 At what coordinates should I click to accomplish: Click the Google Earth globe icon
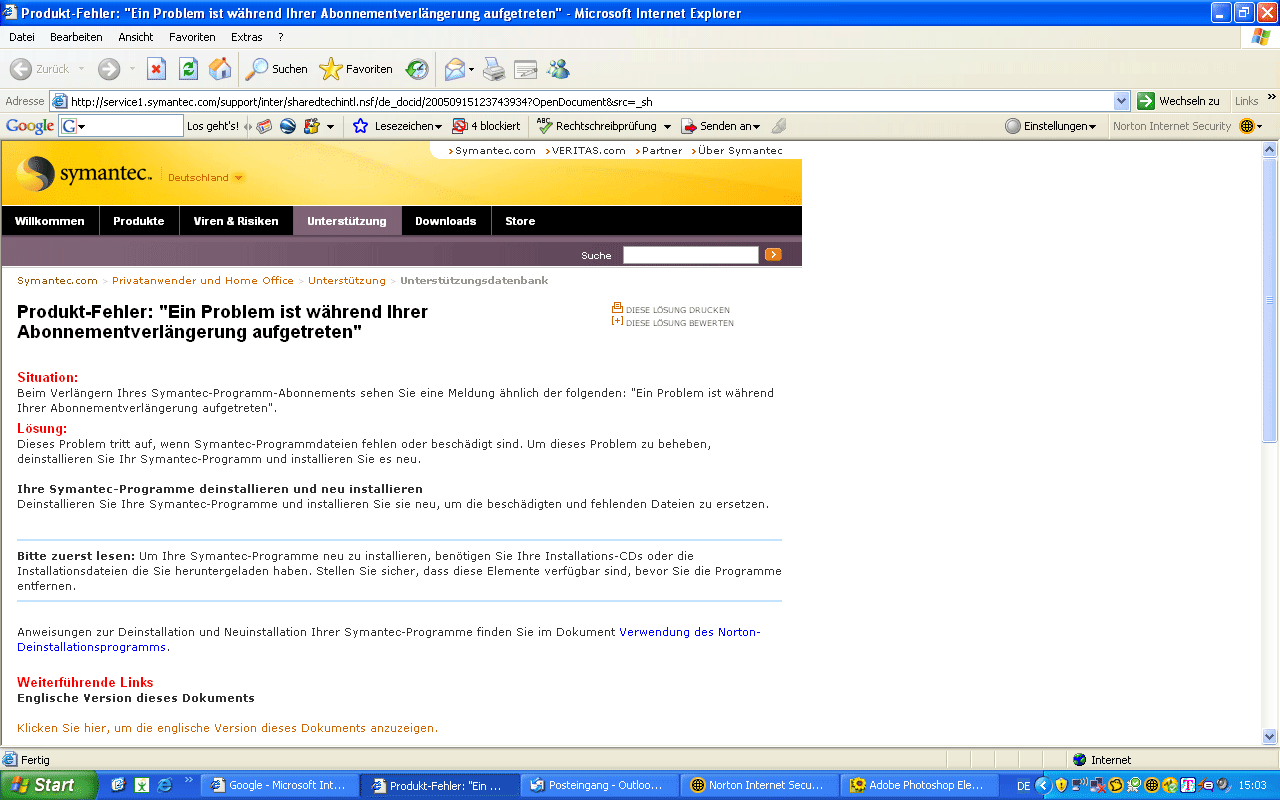288,126
